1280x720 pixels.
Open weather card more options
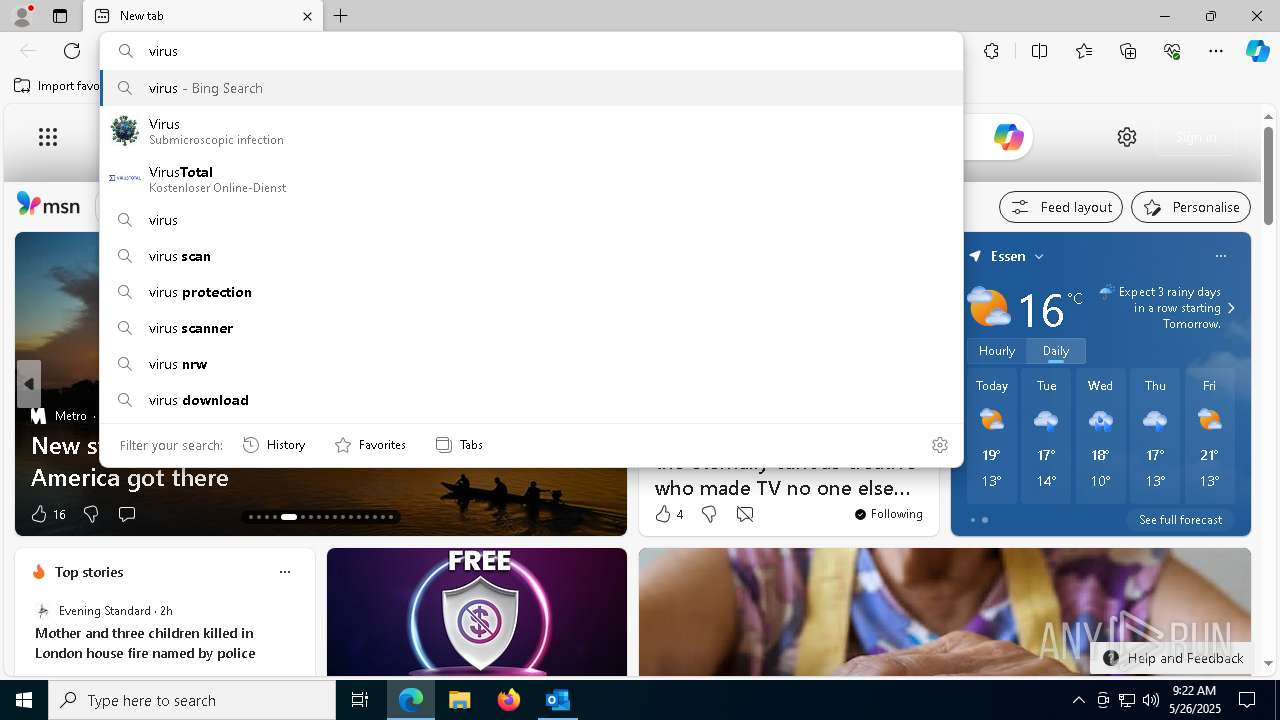click(x=1220, y=256)
